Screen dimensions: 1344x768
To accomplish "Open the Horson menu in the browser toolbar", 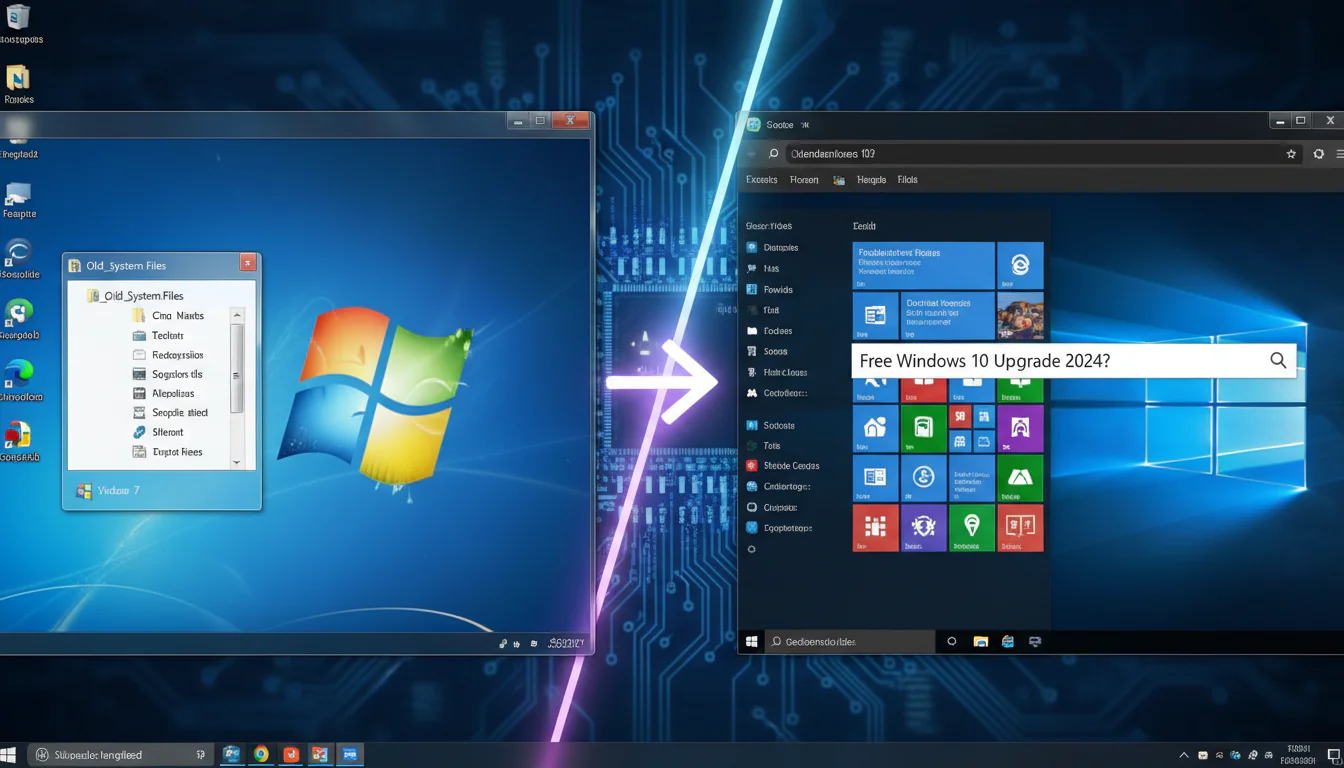I will [804, 179].
